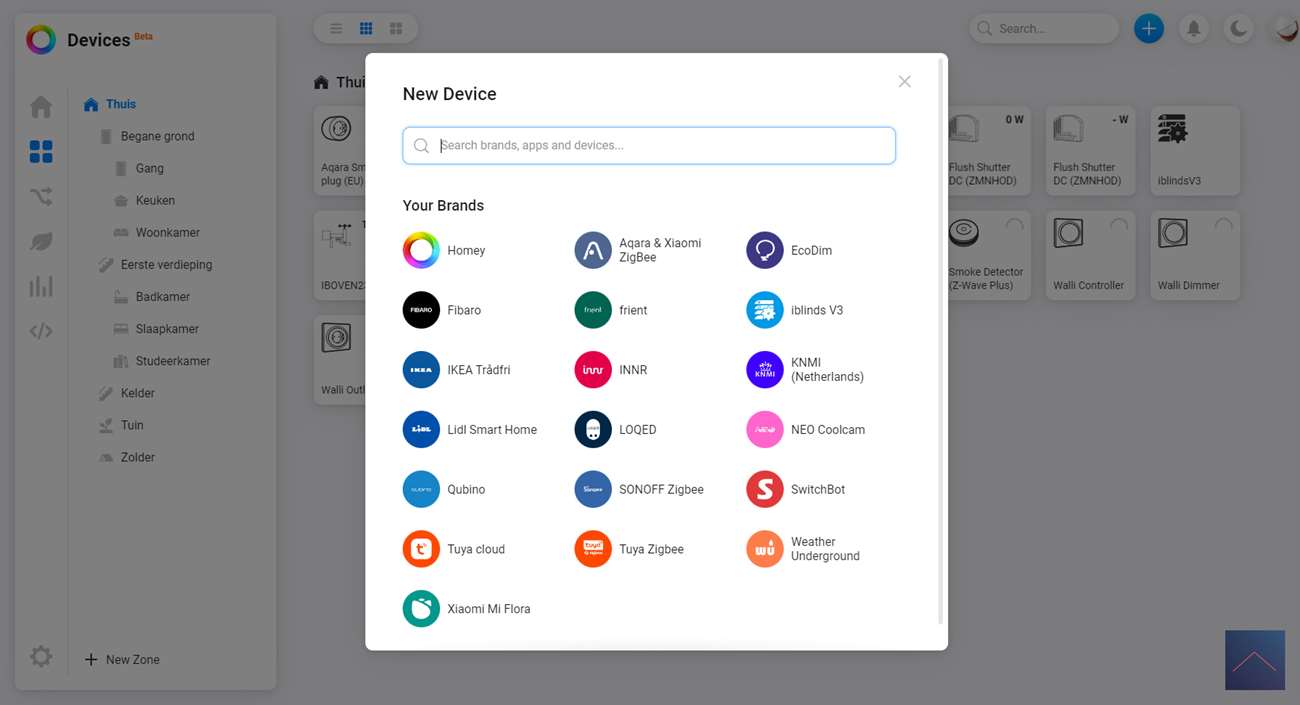Select the Fibaro brand

point(442,310)
